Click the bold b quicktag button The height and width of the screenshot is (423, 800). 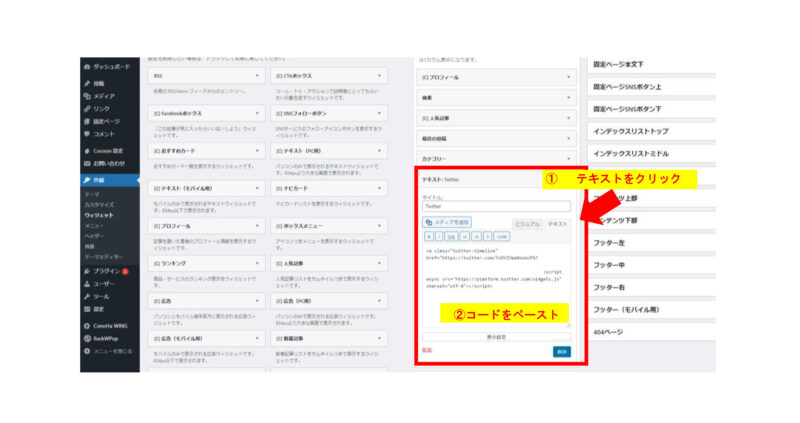click(x=429, y=236)
